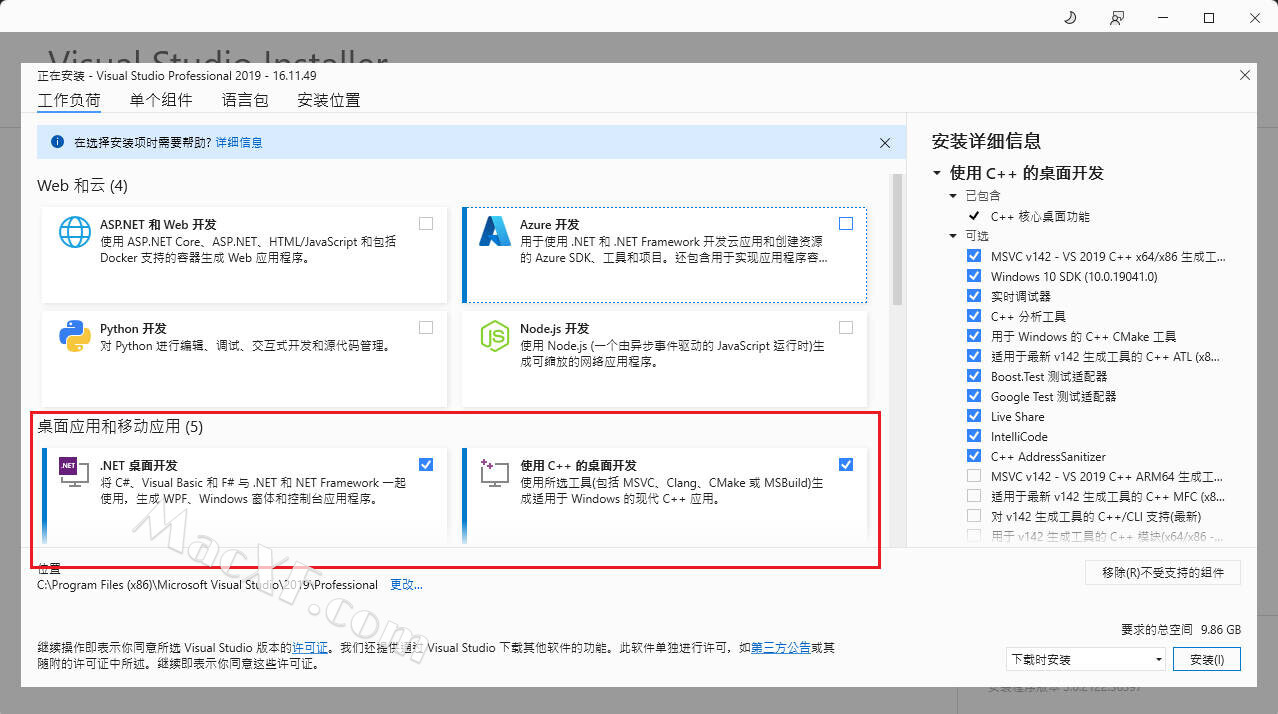Click the workloads list vertical scrollbar
Viewport: 1278px width, 714px height.
(x=897, y=240)
